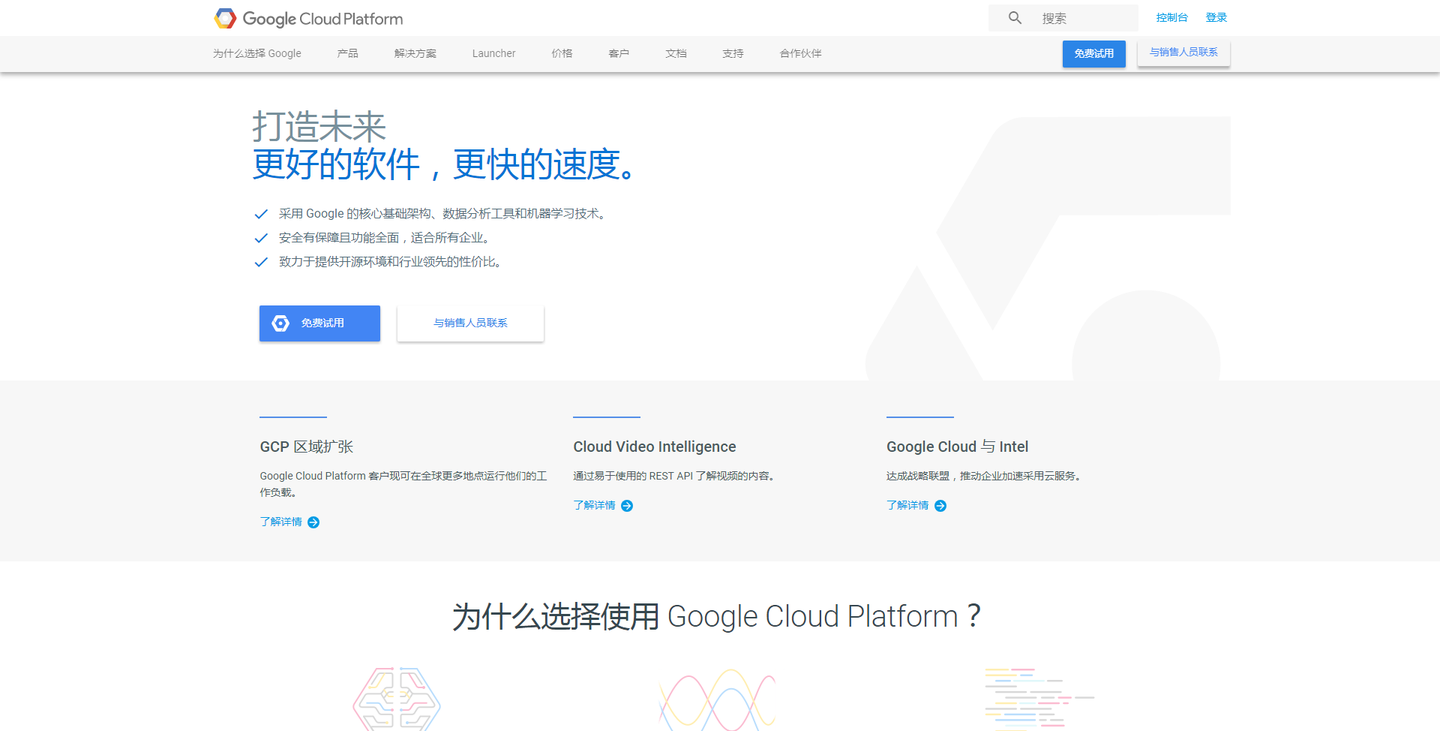Viewport: 1440px width, 731px height.
Task: Open 了解详情 link under GCP 区域扩张
Action: pyautogui.click(x=281, y=522)
